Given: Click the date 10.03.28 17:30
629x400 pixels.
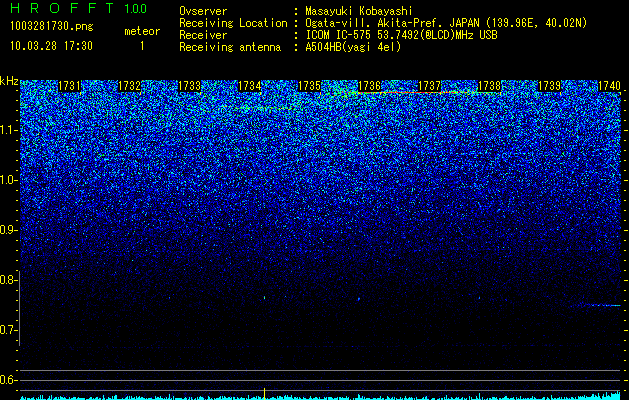Looking at the screenshot, I should (x=52, y=46).
